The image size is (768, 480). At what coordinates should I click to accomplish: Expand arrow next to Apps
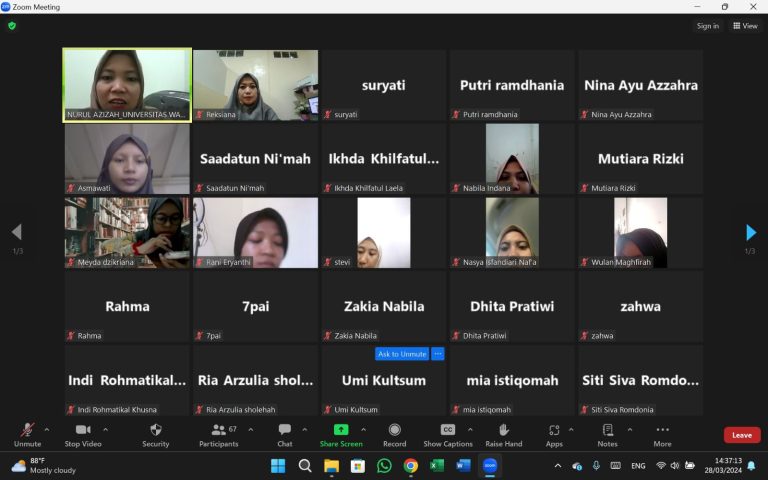[x=571, y=430]
